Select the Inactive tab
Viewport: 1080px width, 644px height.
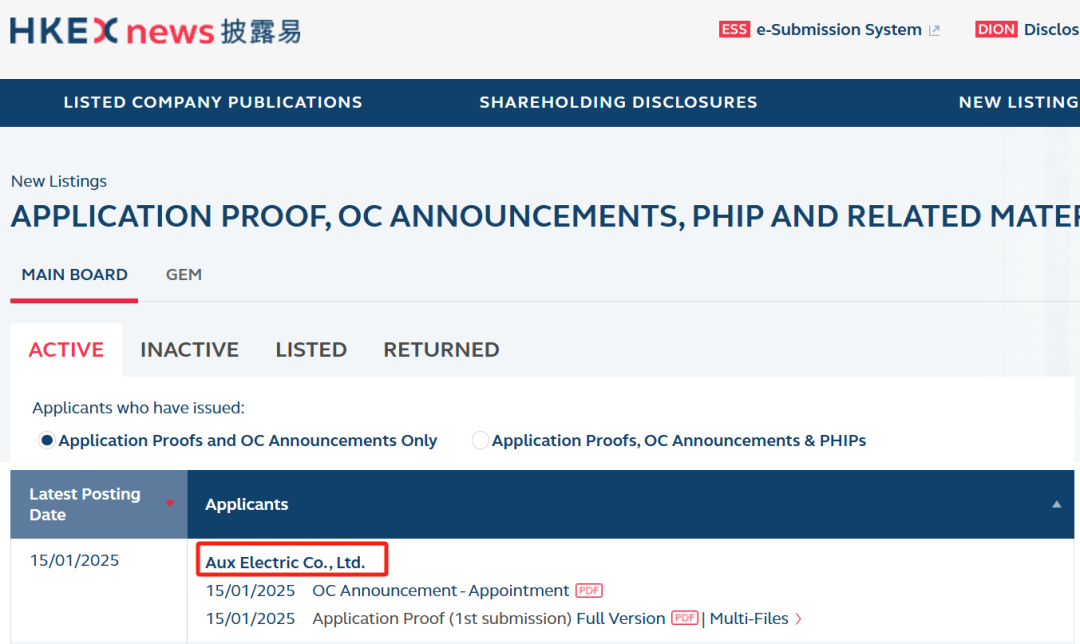click(x=189, y=350)
